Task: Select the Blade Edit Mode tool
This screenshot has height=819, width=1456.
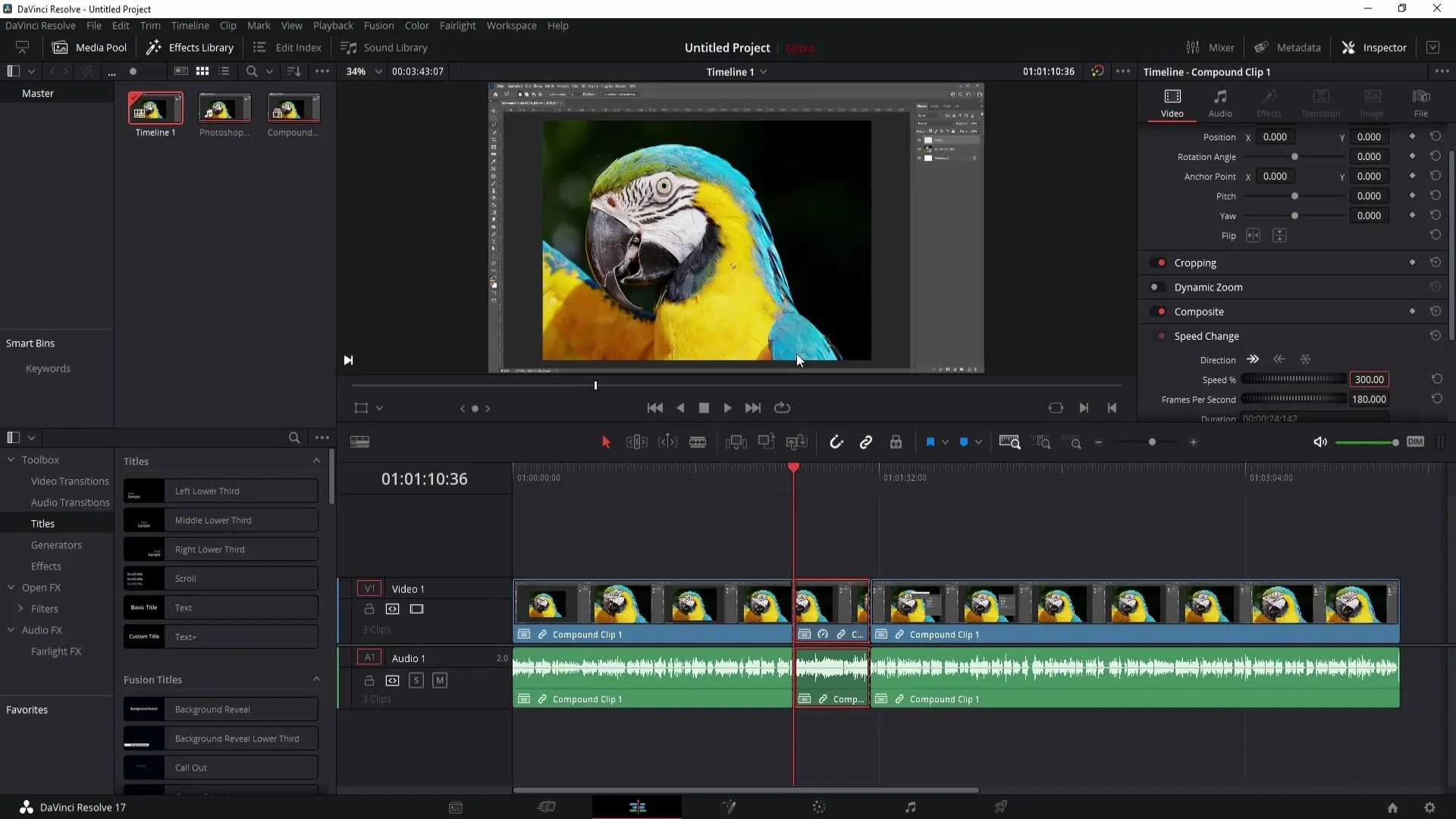Action: (x=698, y=442)
